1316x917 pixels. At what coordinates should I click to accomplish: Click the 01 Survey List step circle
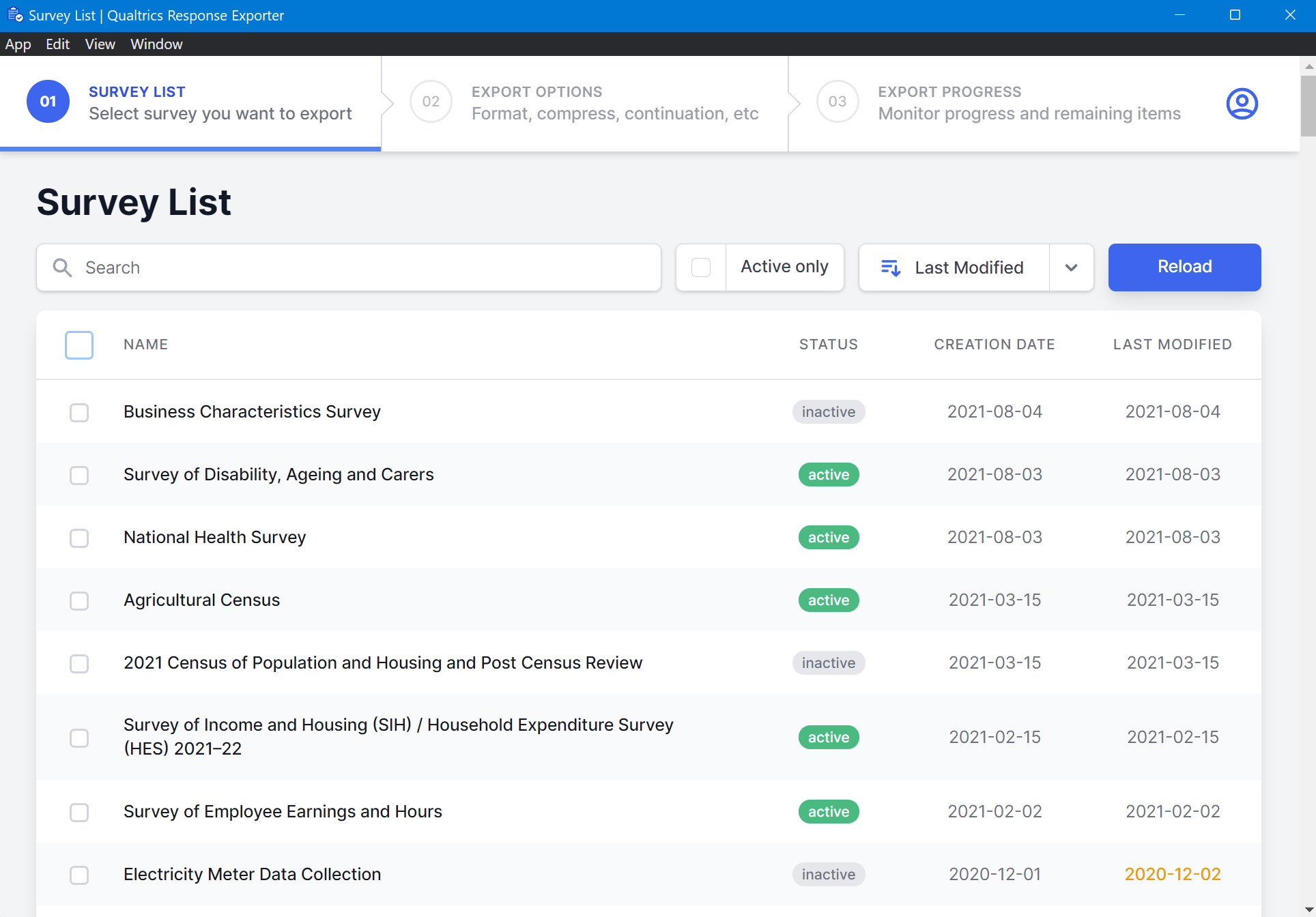48,102
